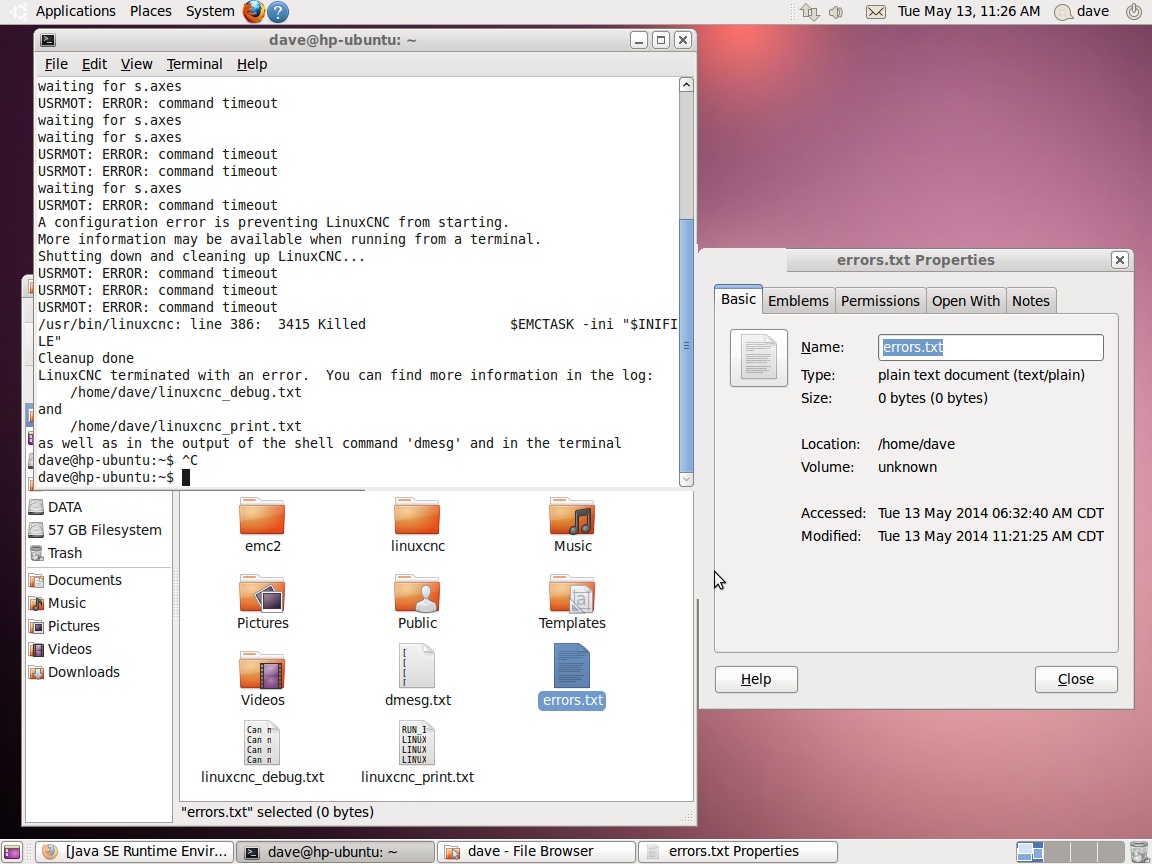Screen dimensions: 1152x864
Task: Select the dmesg.txt file
Action: tap(417, 677)
